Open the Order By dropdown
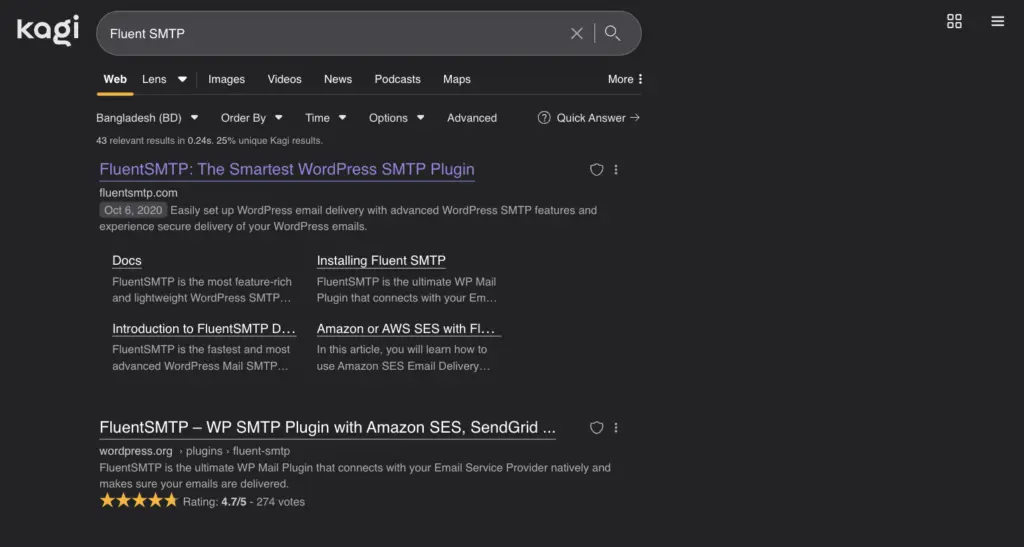This screenshot has width=1024, height=547. pos(251,117)
